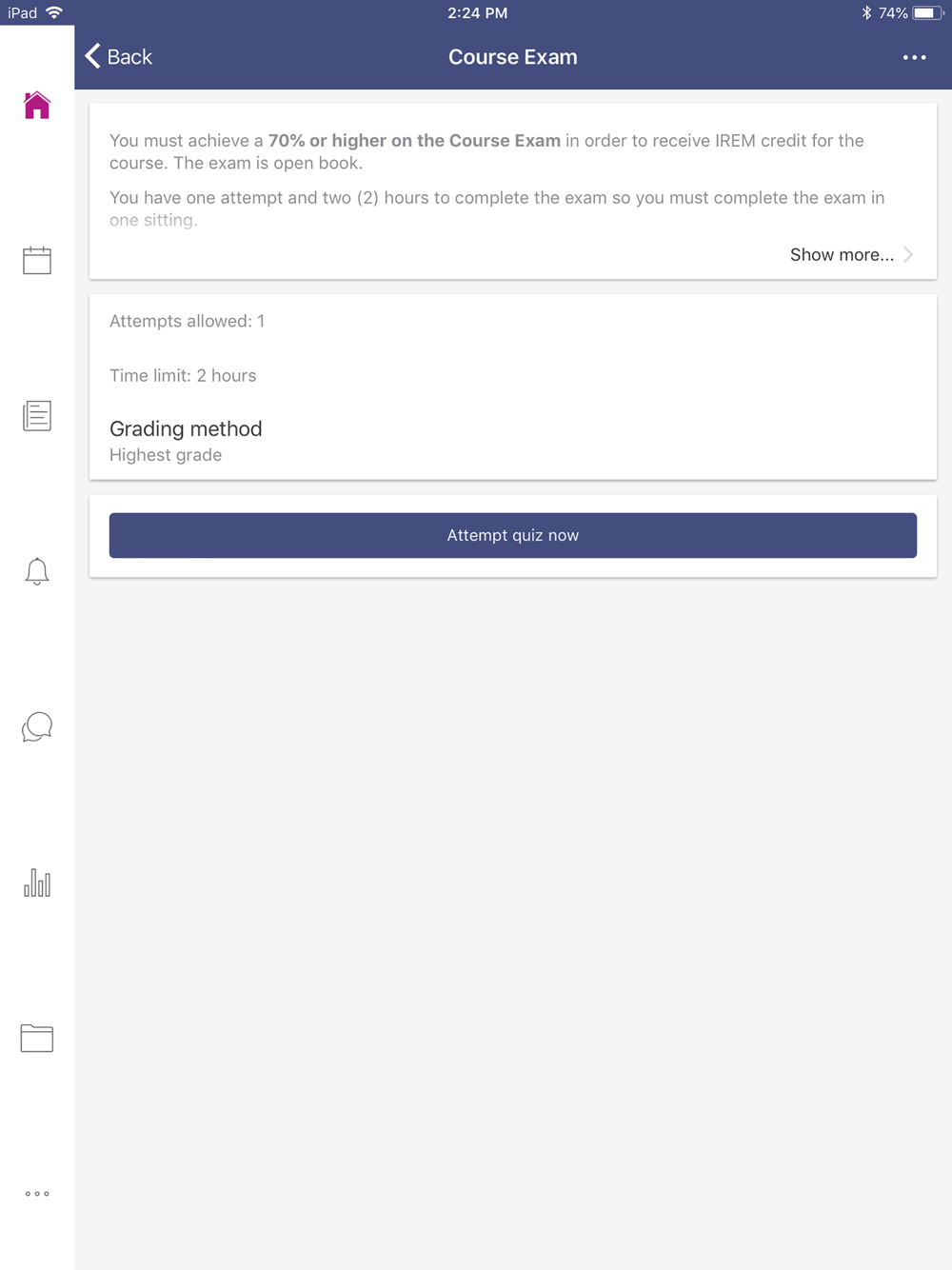This screenshot has width=952, height=1270.
Task: Open notifications bell icon
Action: (x=37, y=571)
